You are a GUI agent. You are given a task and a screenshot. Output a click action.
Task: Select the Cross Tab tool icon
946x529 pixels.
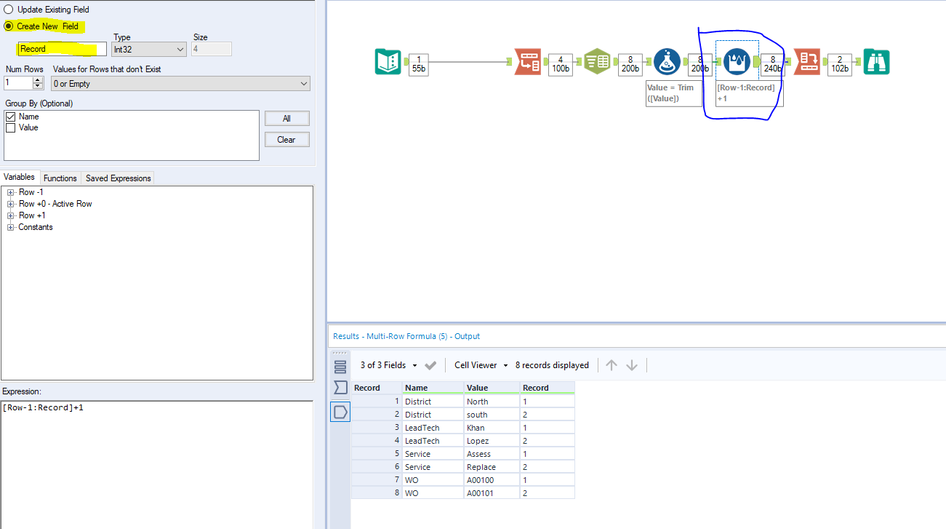point(807,62)
